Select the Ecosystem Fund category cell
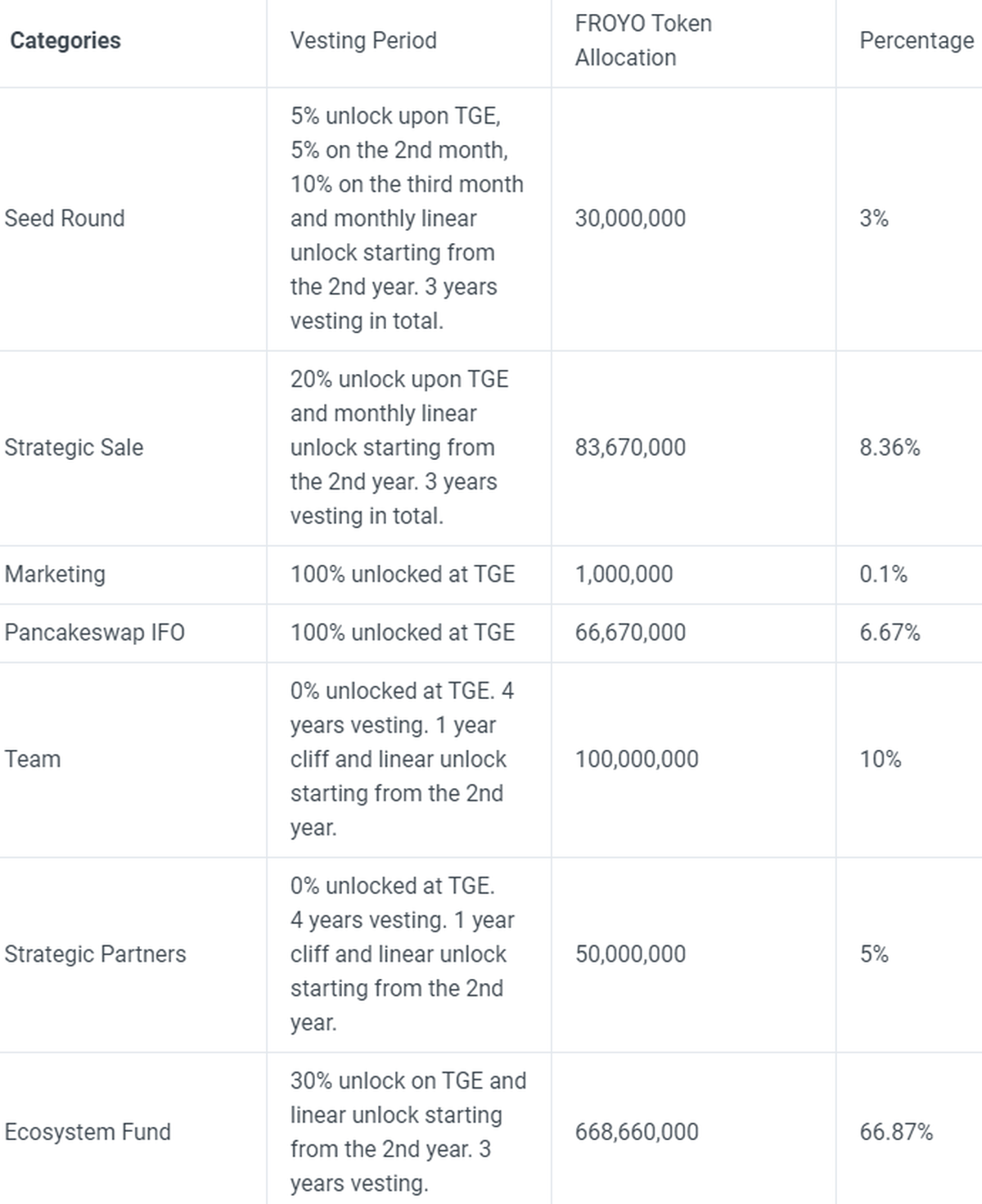982x1204 pixels. 88,1132
